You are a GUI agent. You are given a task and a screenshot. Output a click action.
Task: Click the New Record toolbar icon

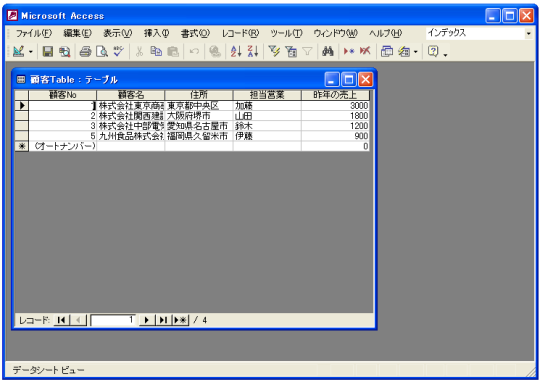(349, 52)
